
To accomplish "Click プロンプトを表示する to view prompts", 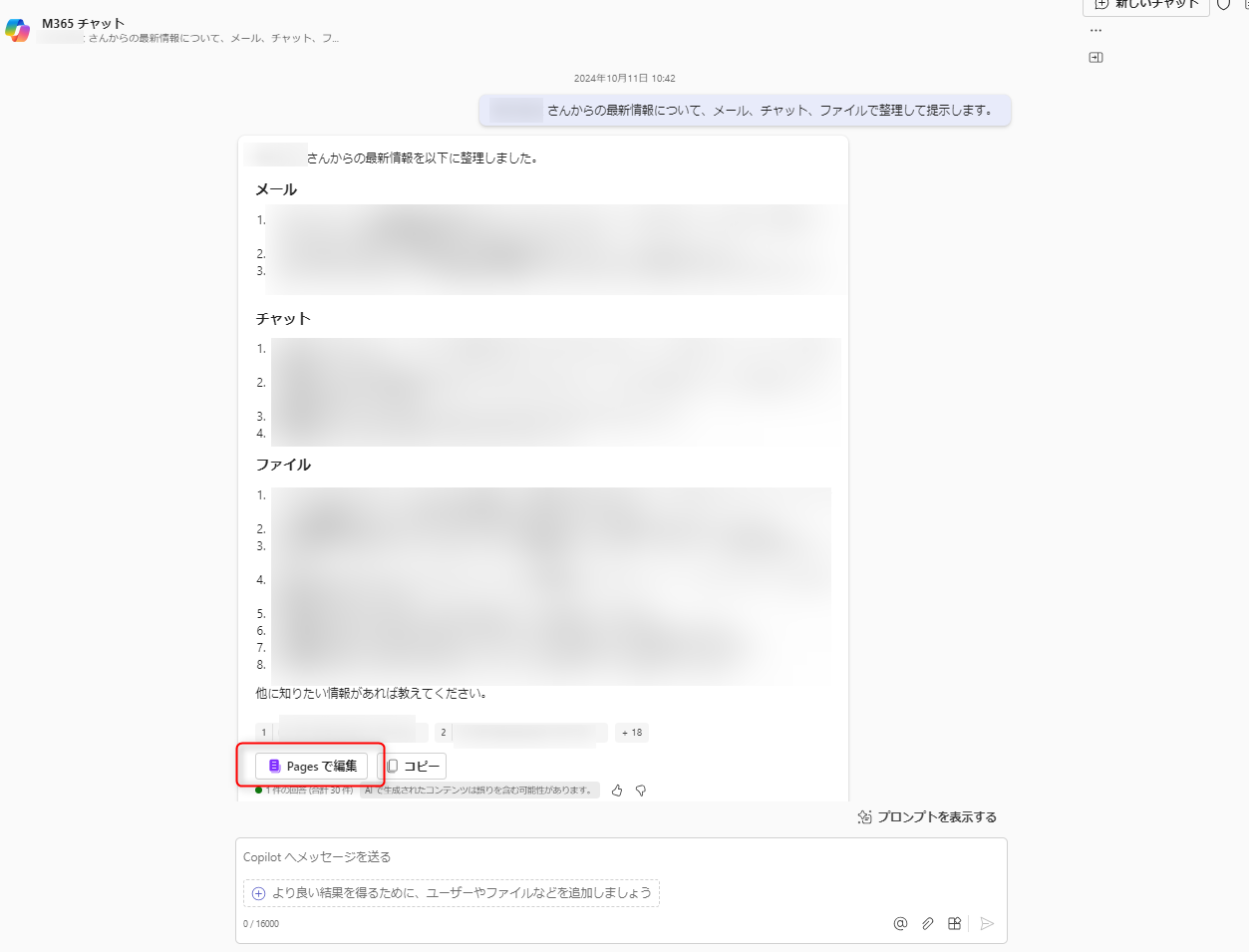I will (927, 816).
